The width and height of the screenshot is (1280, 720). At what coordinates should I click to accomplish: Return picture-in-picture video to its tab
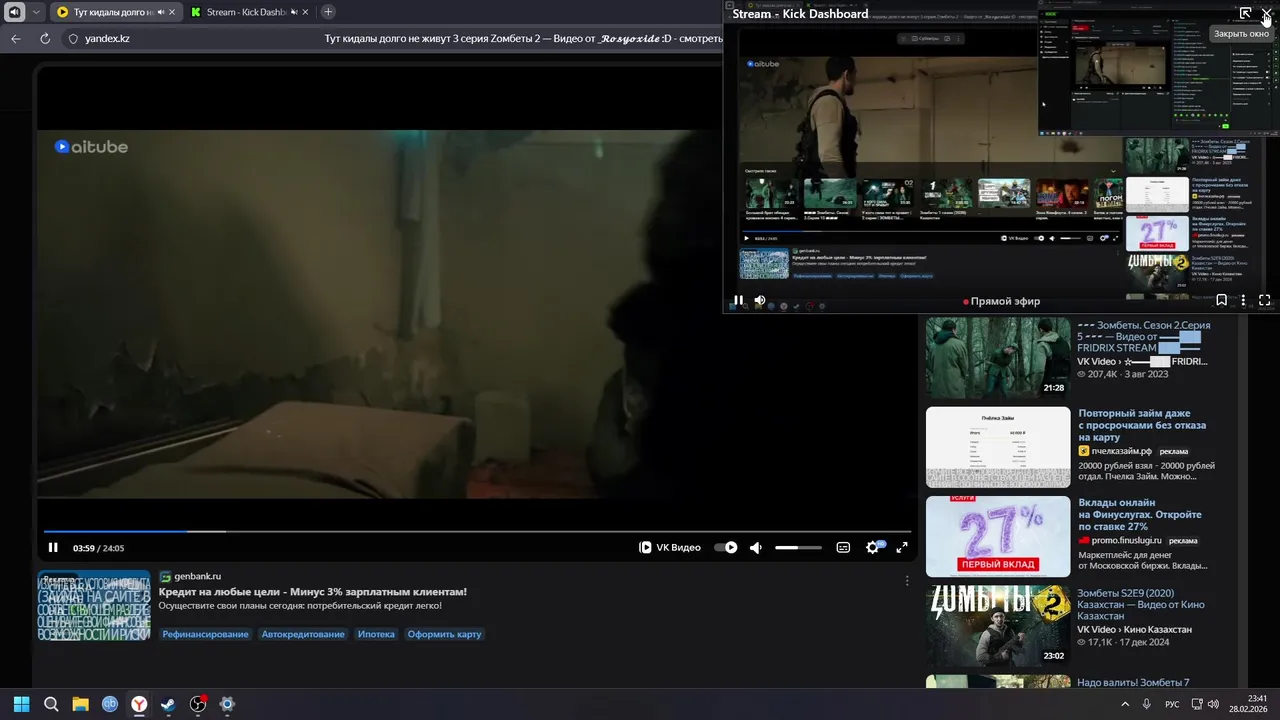(x=1245, y=13)
